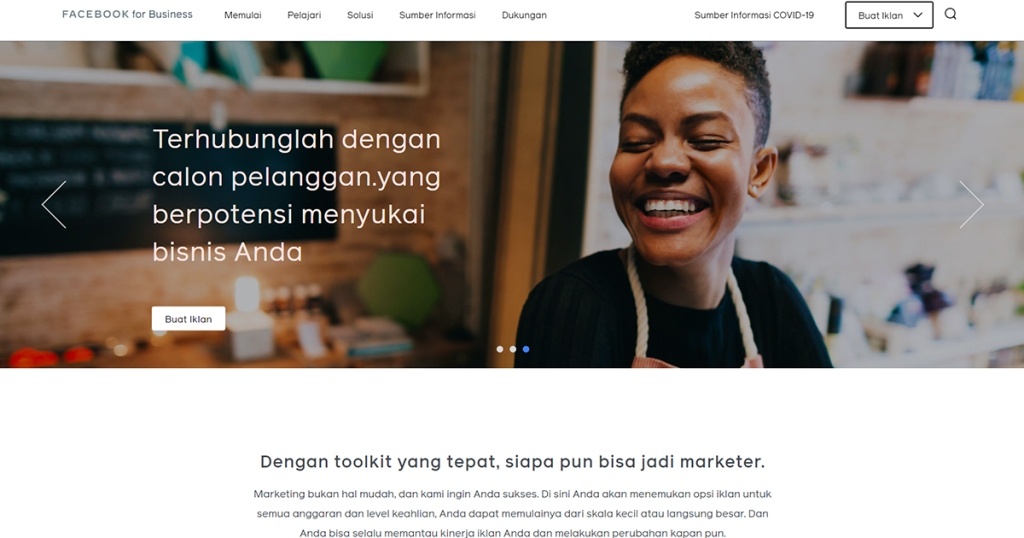Open the Pelajari navigation menu
Viewport: 1024px width, 538px height.
click(304, 15)
